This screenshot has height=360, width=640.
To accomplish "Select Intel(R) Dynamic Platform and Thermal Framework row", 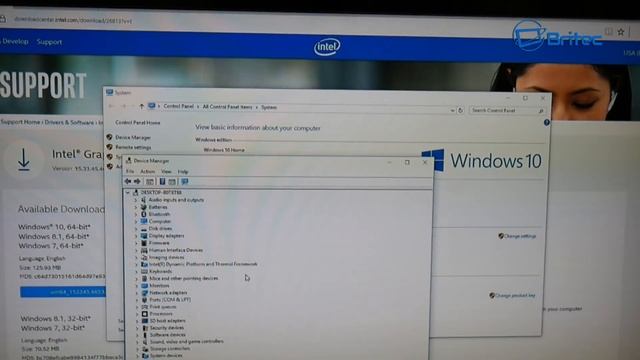I will tap(203, 264).
